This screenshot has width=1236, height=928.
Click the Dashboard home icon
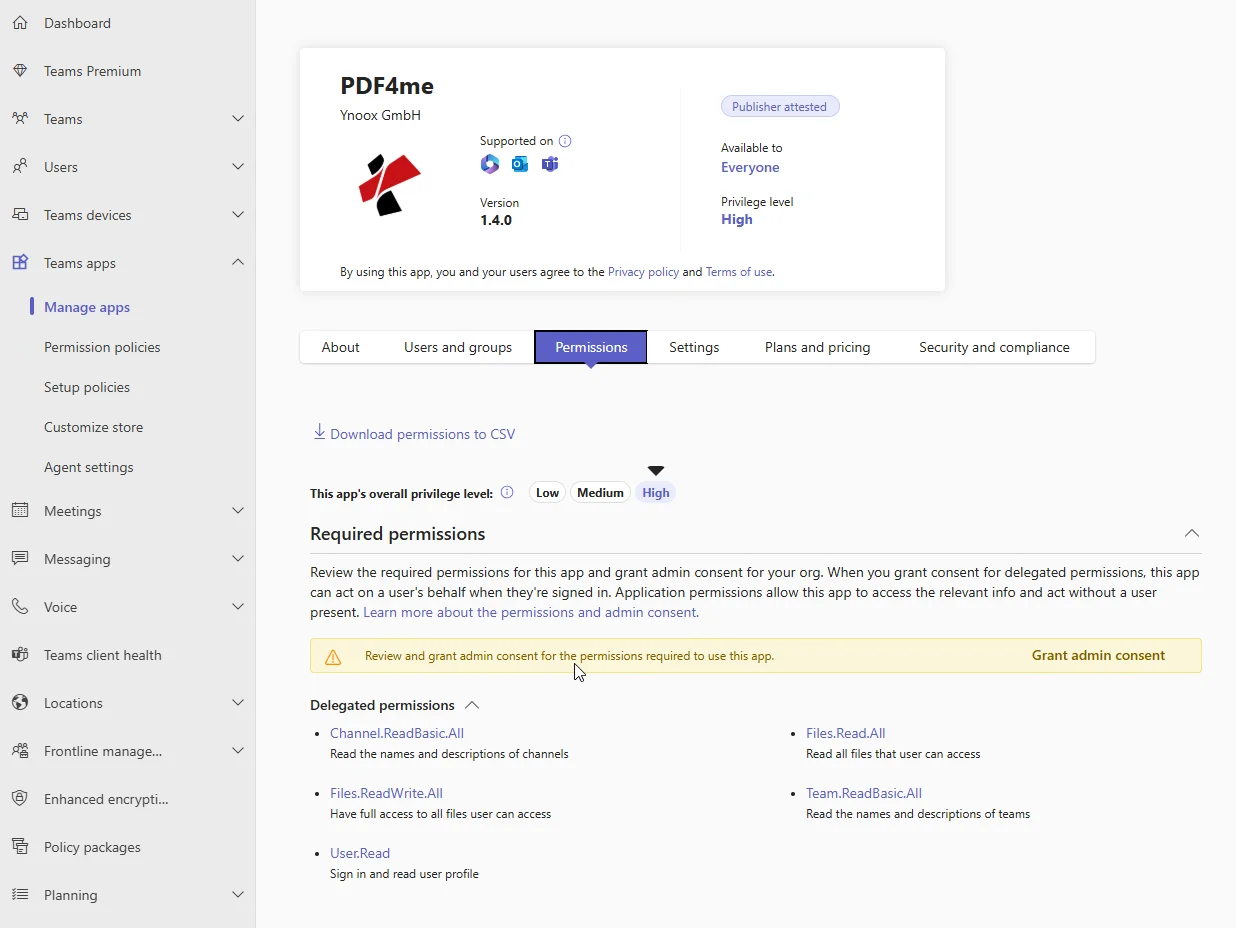20,23
